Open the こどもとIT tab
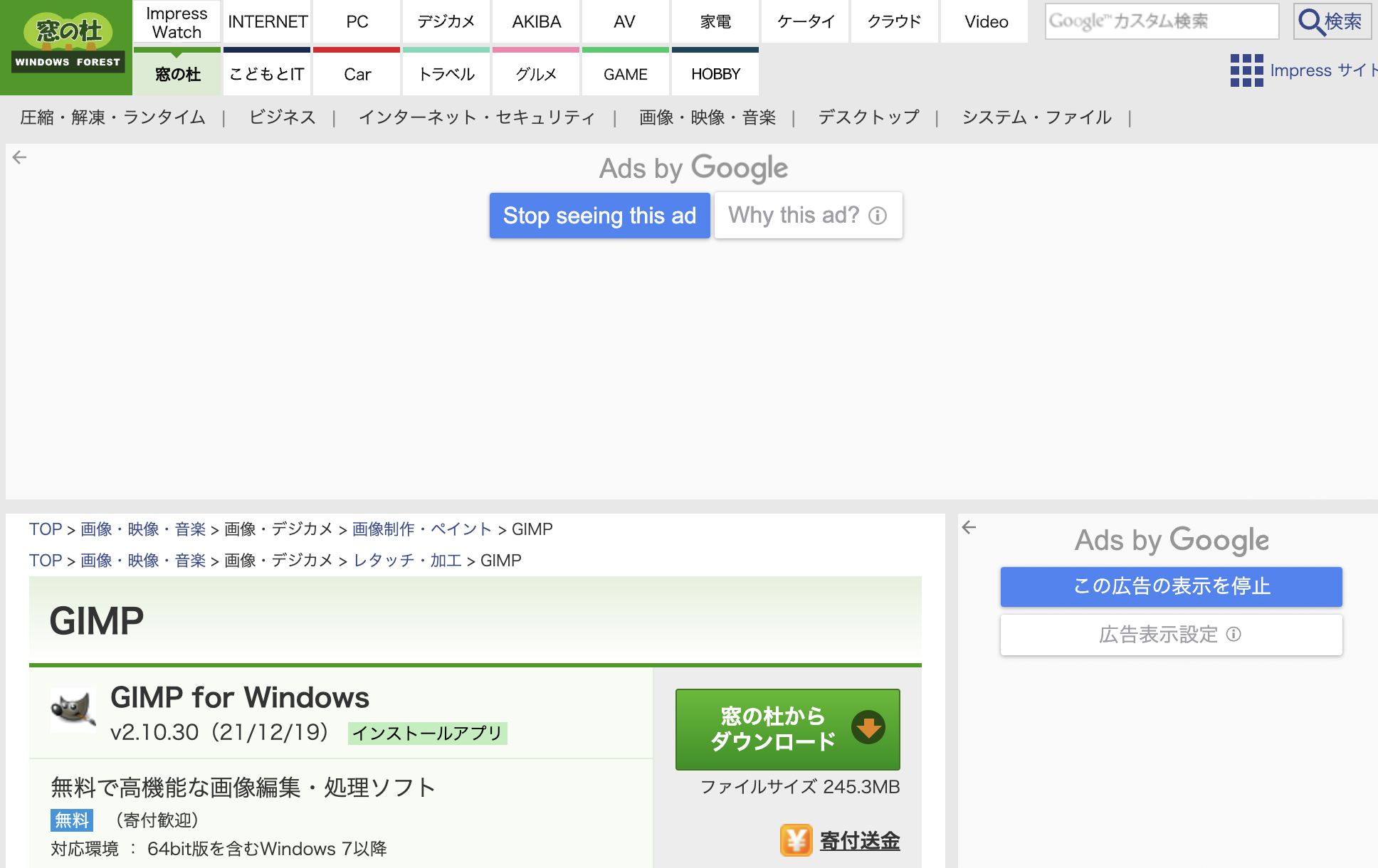This screenshot has height=868, width=1378. 267,73
